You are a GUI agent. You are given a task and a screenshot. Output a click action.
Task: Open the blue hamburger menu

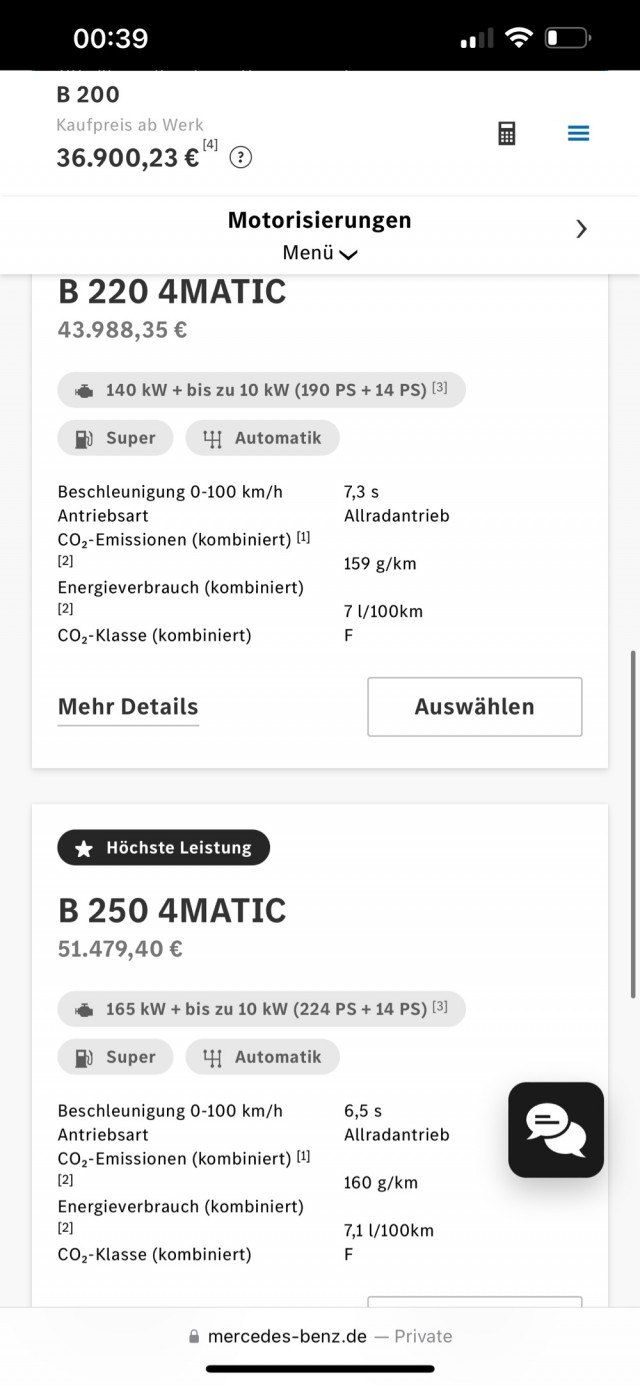click(578, 133)
